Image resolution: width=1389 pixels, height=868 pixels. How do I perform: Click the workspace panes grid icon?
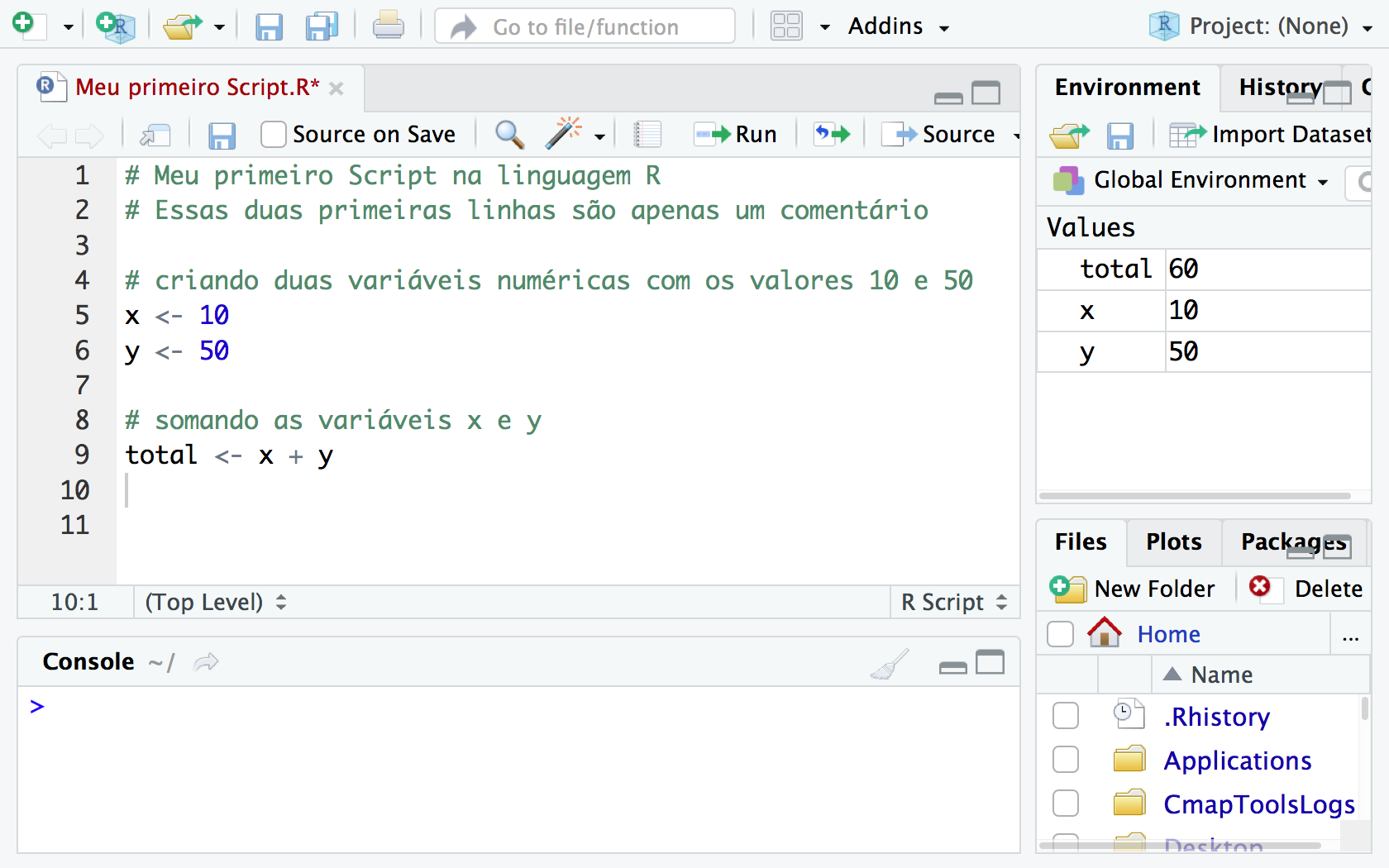click(x=786, y=26)
